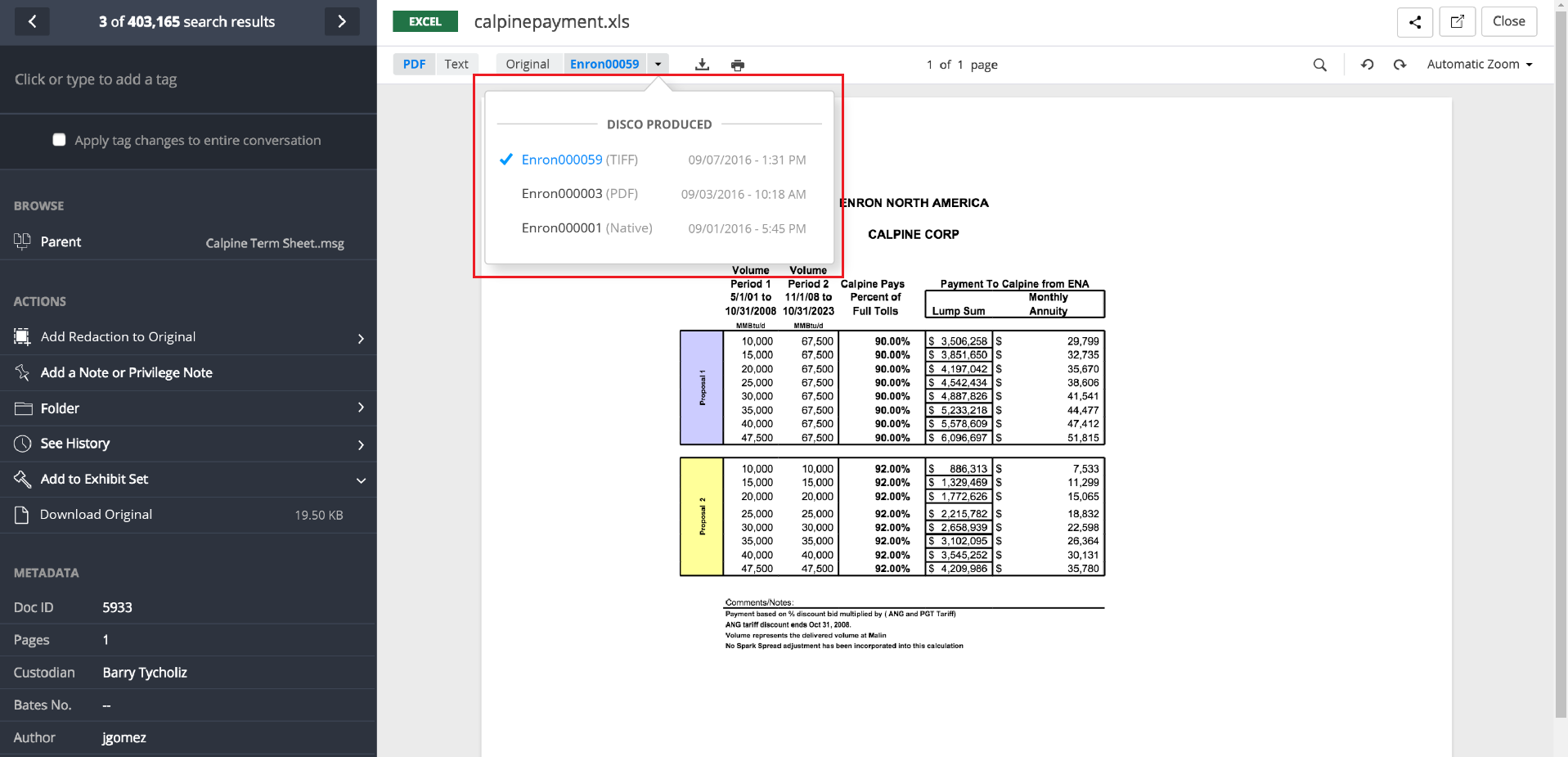The image size is (1568, 757).
Task: Go to next search result
Action: [x=342, y=21]
